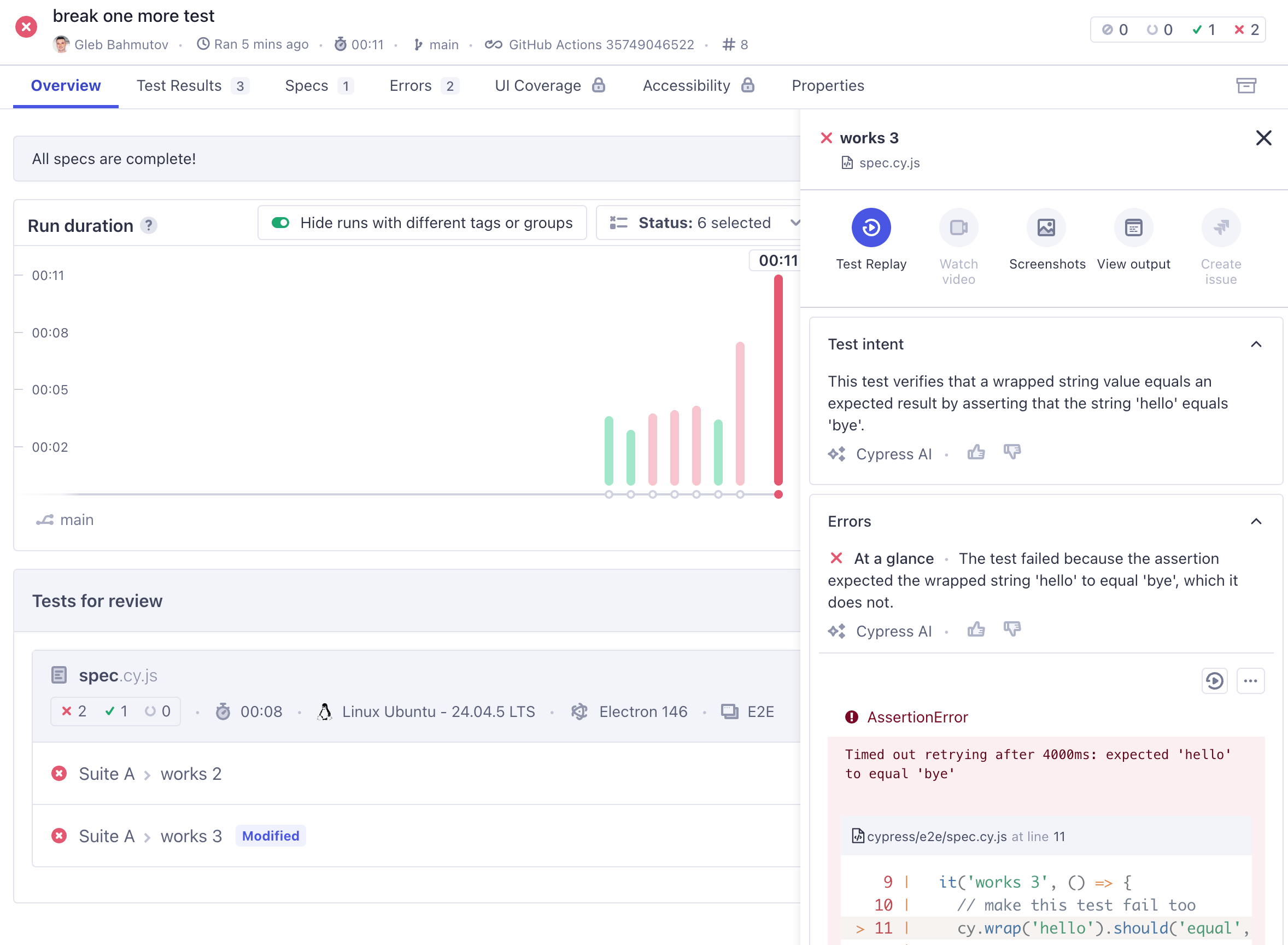Viewport: 1288px width, 945px height.
Task: Click the replay icon above AssertionError
Action: coord(1214,681)
